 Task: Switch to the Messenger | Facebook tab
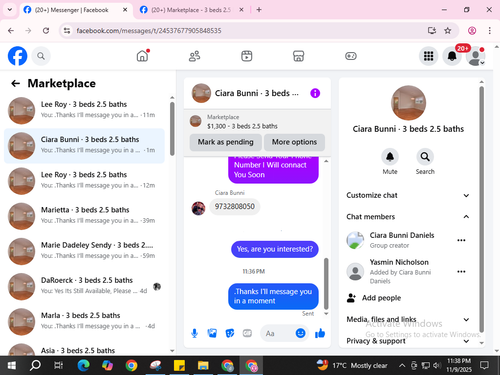pyautogui.click(x=76, y=10)
